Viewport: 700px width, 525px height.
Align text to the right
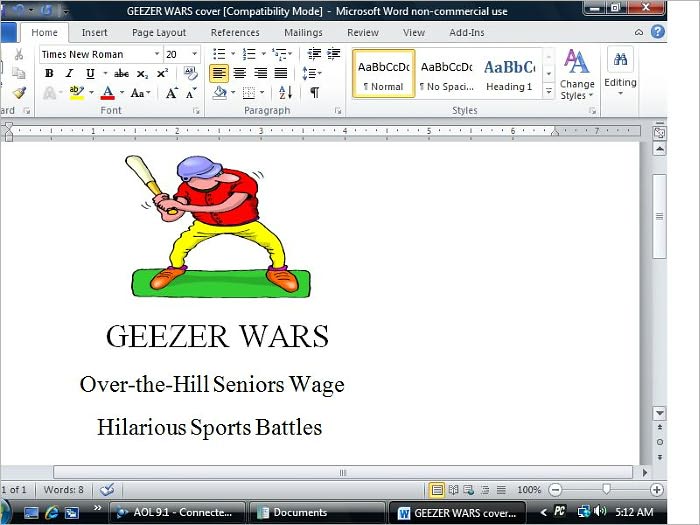[x=260, y=73]
